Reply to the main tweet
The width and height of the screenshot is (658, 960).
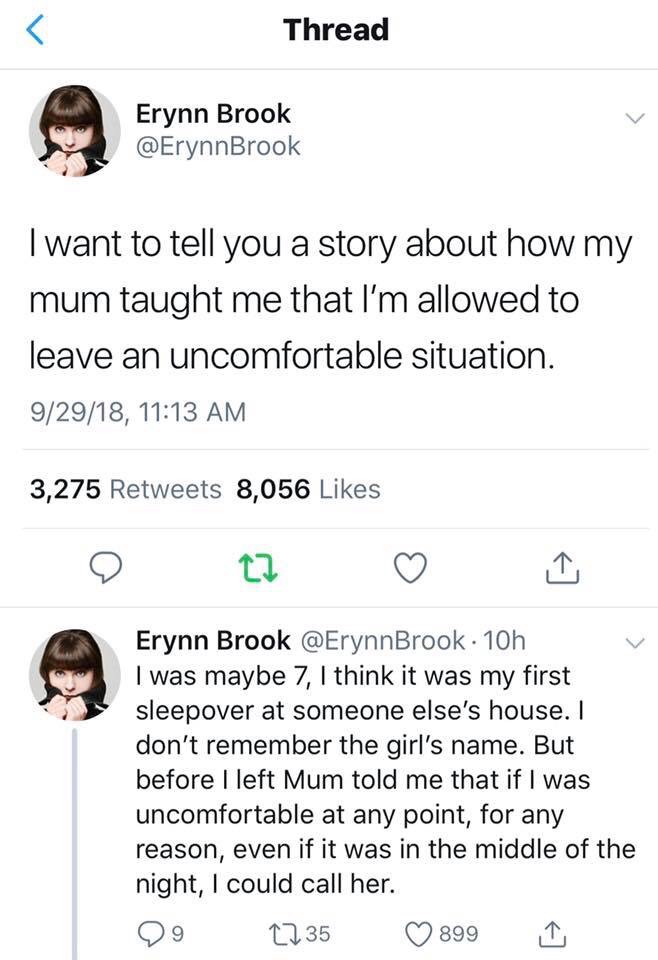pyautogui.click(x=105, y=568)
